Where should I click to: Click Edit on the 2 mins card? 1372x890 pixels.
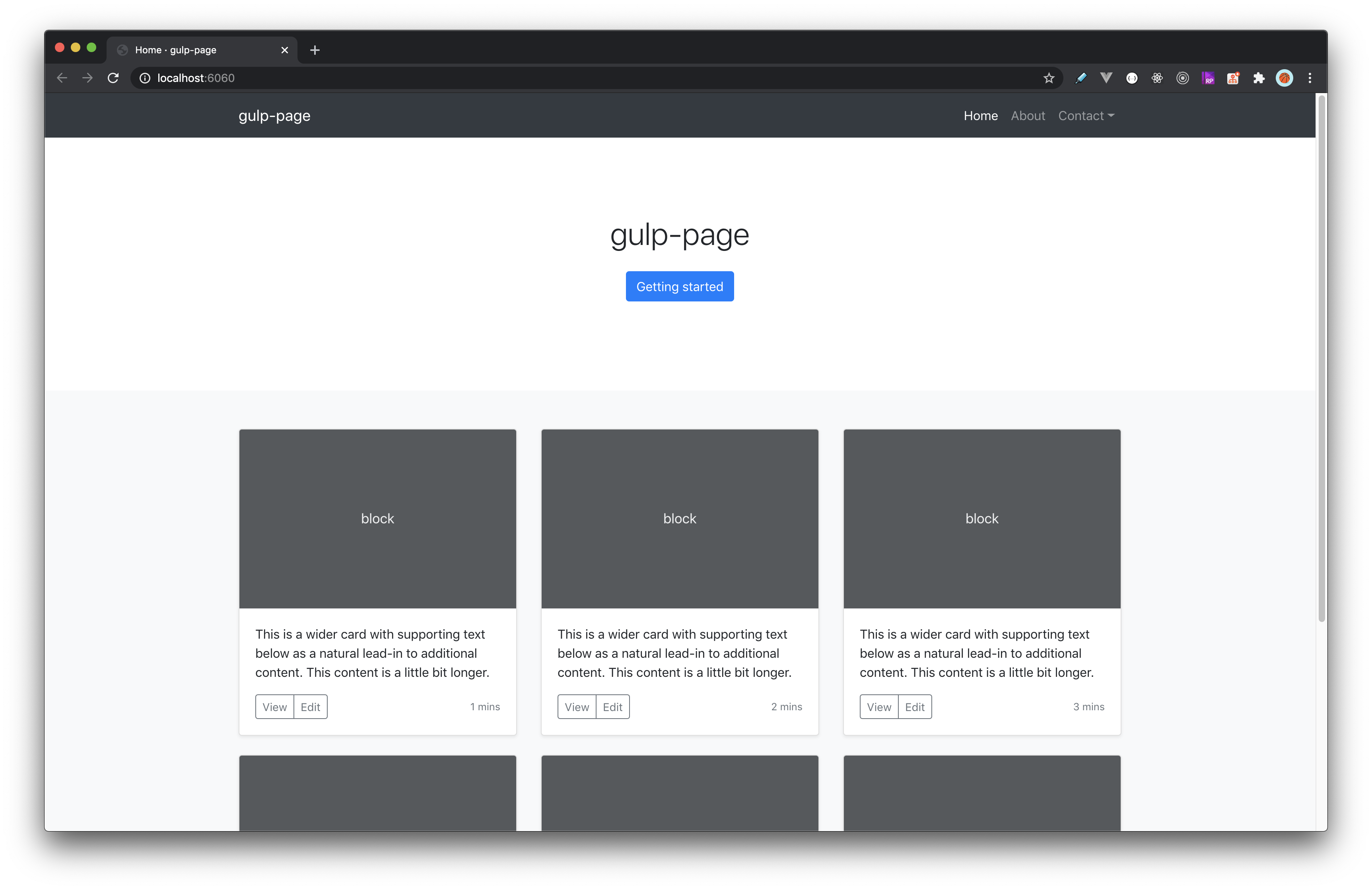point(612,707)
